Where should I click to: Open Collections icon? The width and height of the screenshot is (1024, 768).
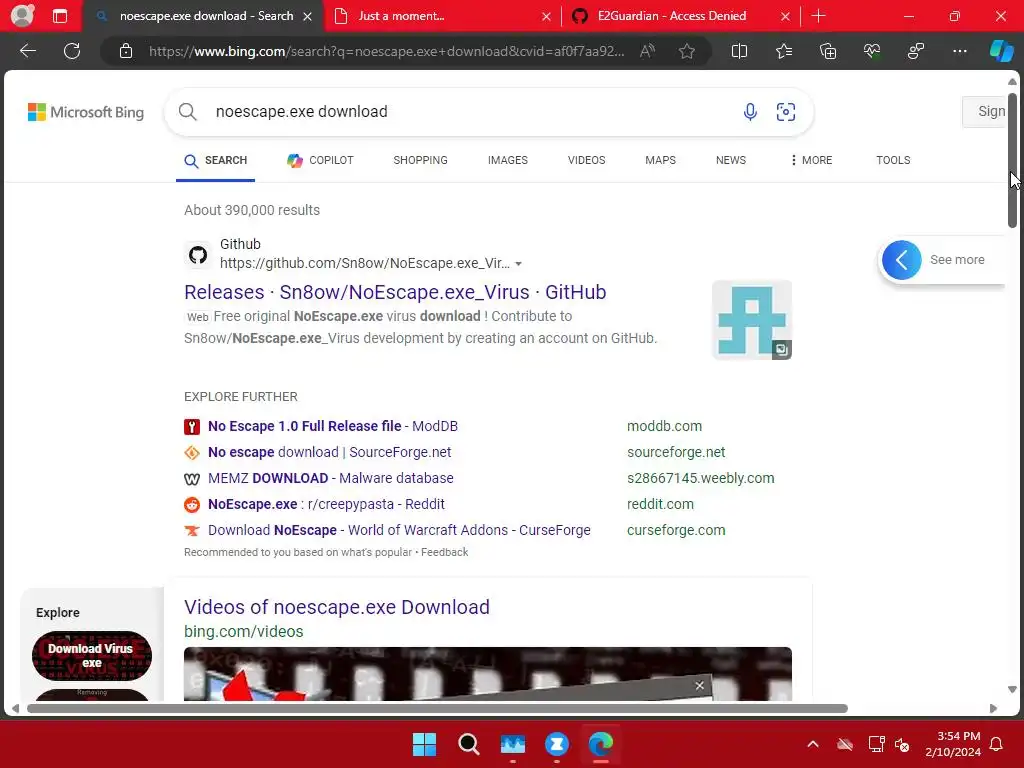pyautogui.click(x=827, y=51)
